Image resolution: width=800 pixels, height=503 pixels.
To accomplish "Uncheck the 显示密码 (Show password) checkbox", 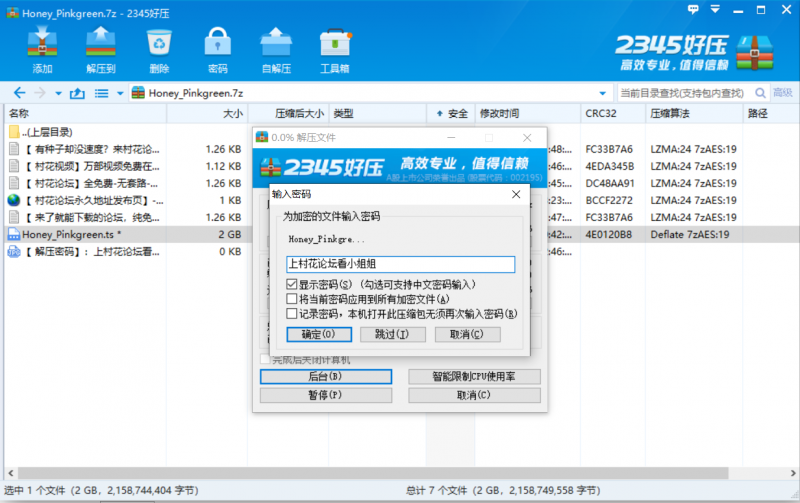I will click(292, 284).
